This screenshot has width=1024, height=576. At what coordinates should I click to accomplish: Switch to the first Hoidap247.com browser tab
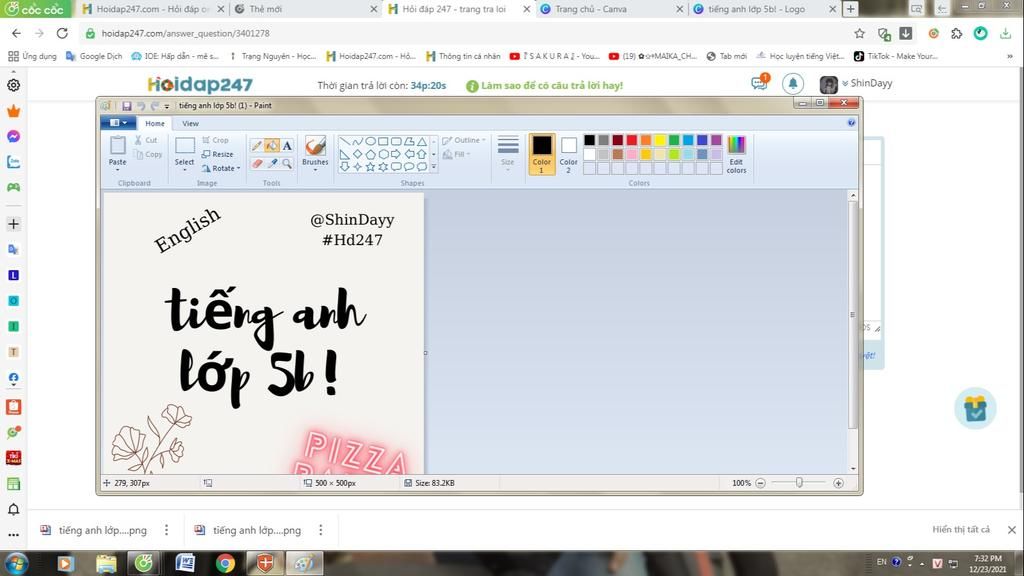coord(152,9)
